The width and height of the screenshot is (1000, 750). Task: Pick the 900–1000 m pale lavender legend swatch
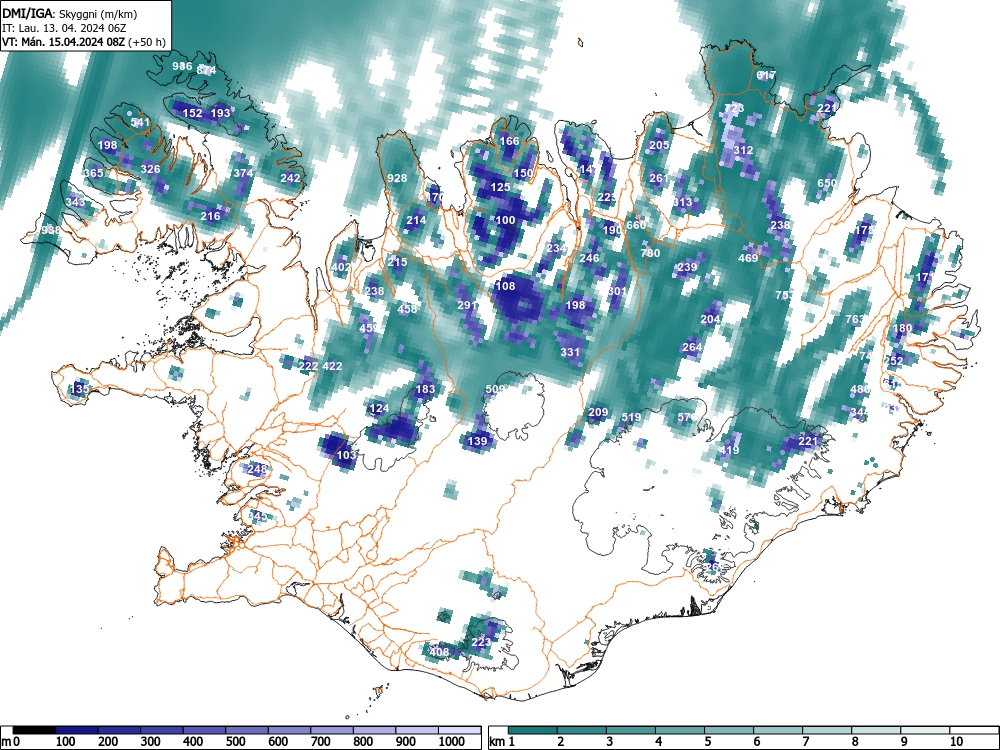(417, 730)
